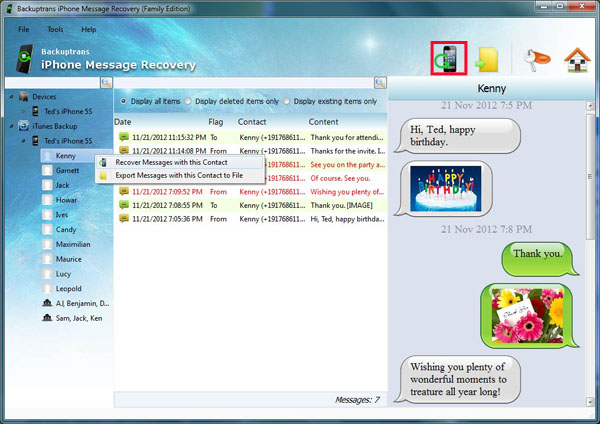
Task: Click the green 'Thank you.' chat bubble
Action: 540,259
